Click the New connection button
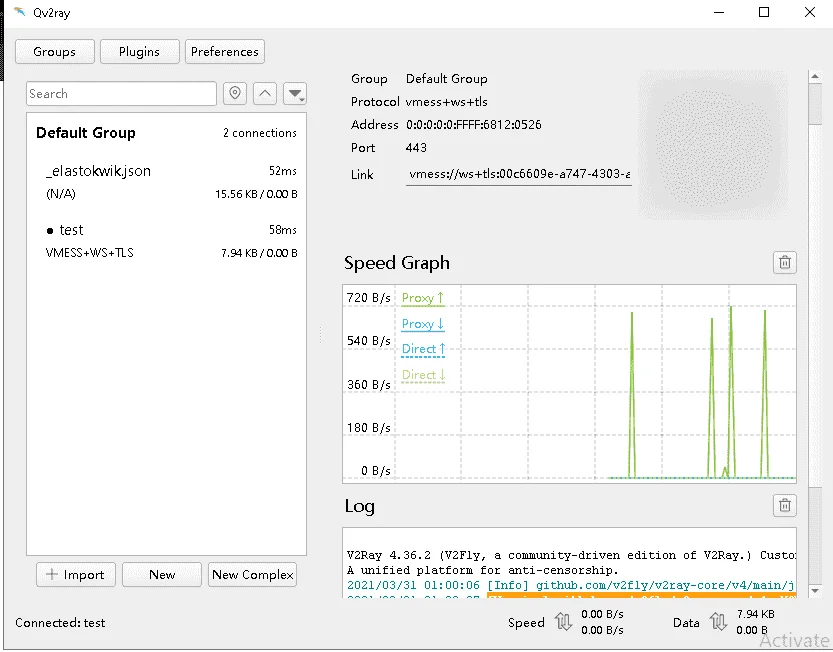Image resolution: width=833 pixels, height=652 pixels. tap(162, 574)
